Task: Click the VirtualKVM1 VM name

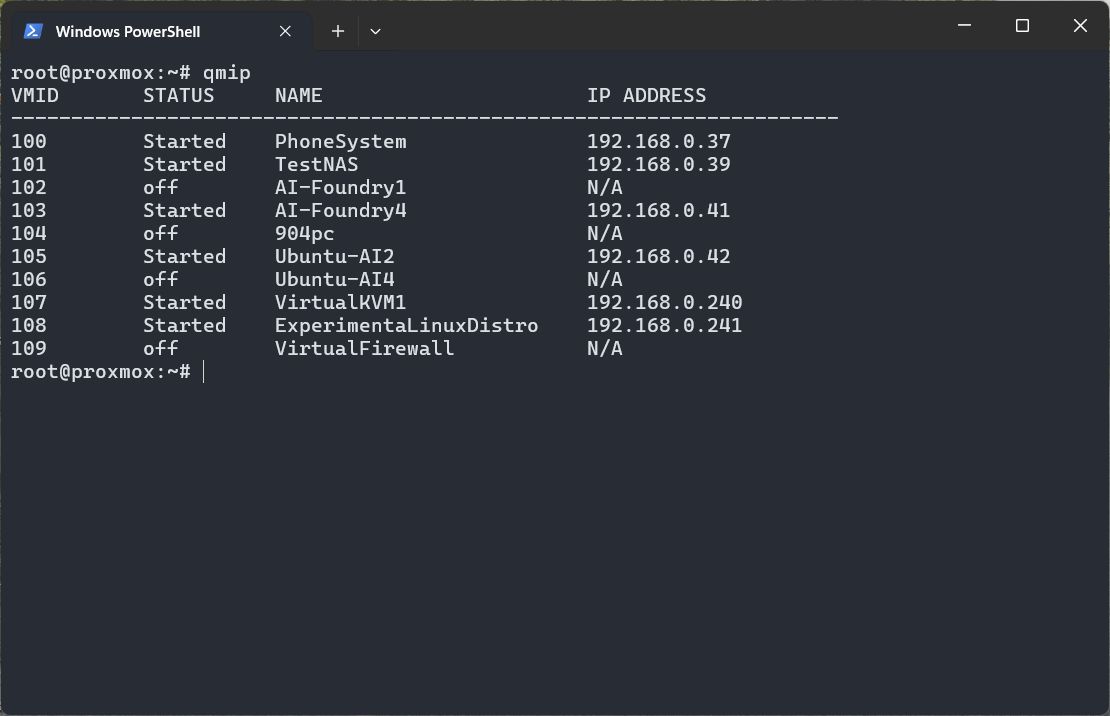Action: (341, 302)
